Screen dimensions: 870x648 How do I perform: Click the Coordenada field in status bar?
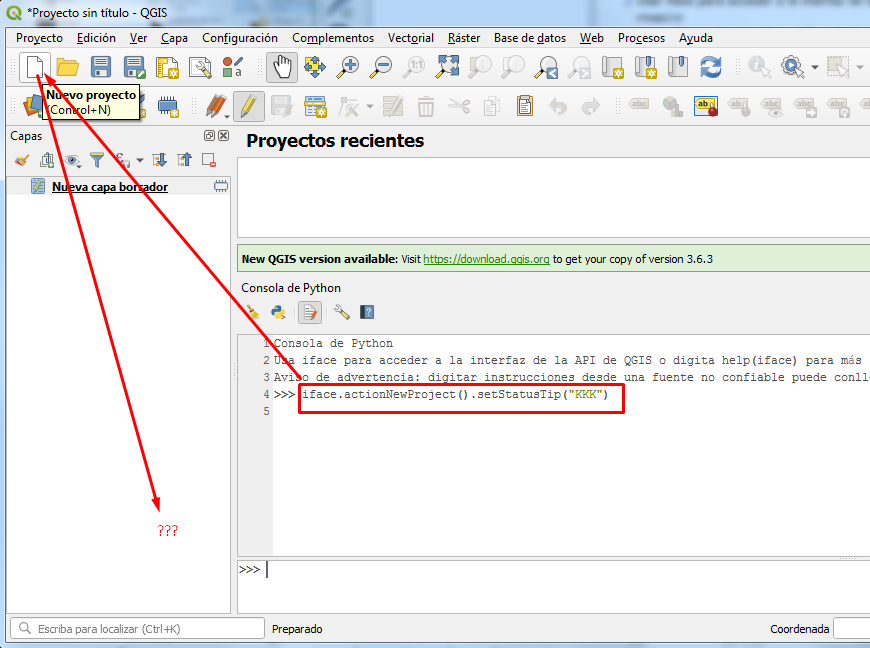coord(852,629)
